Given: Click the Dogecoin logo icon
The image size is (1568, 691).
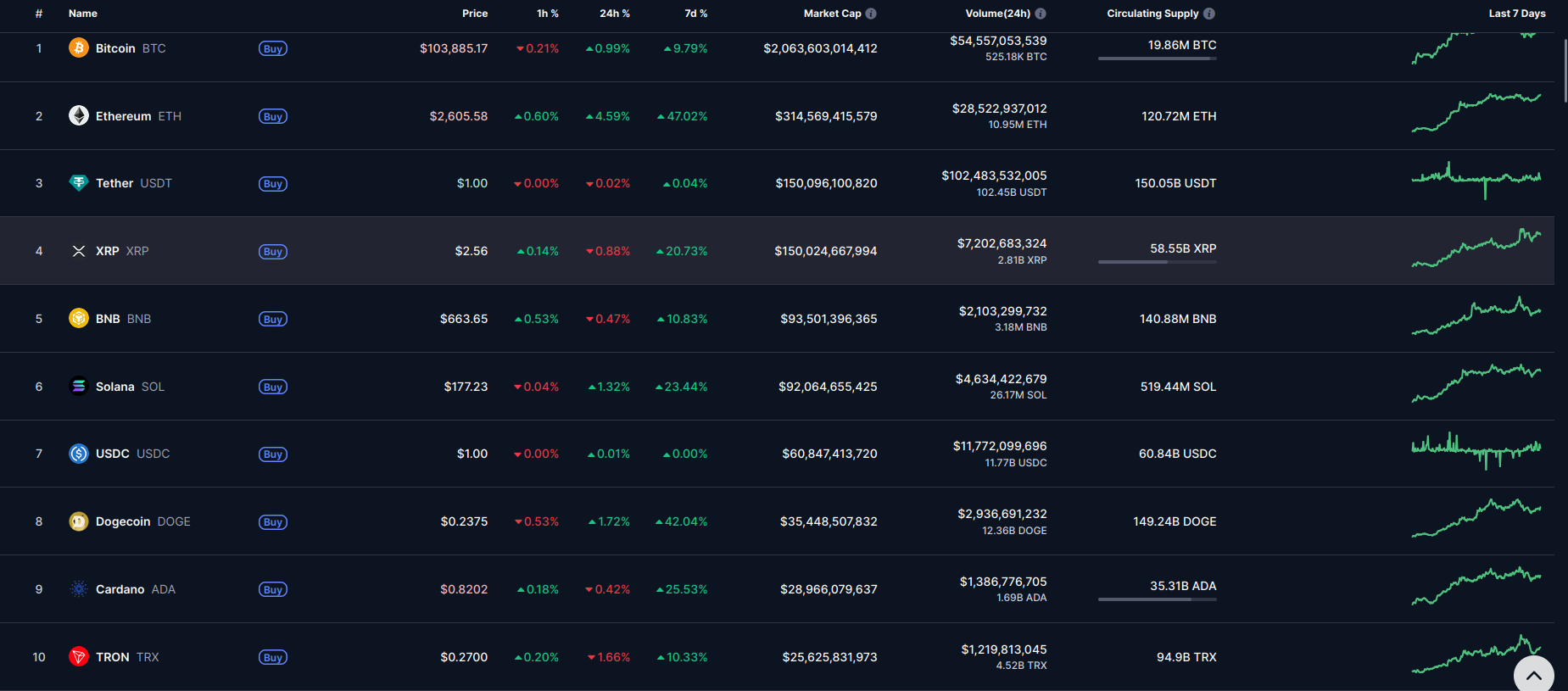Looking at the screenshot, I should click(79, 521).
